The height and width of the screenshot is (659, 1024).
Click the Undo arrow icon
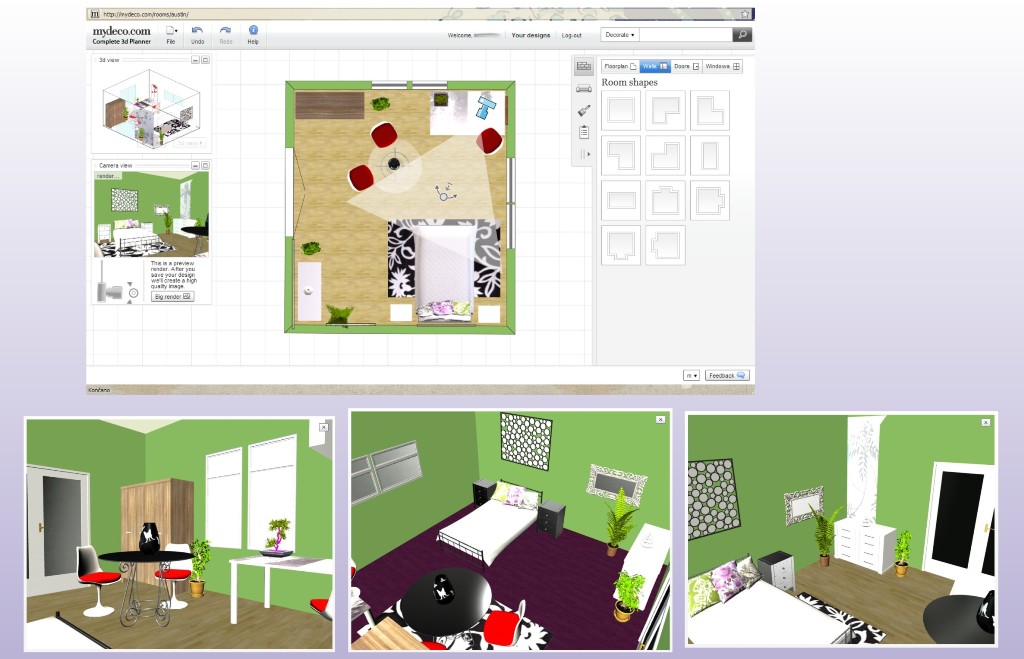(197, 30)
